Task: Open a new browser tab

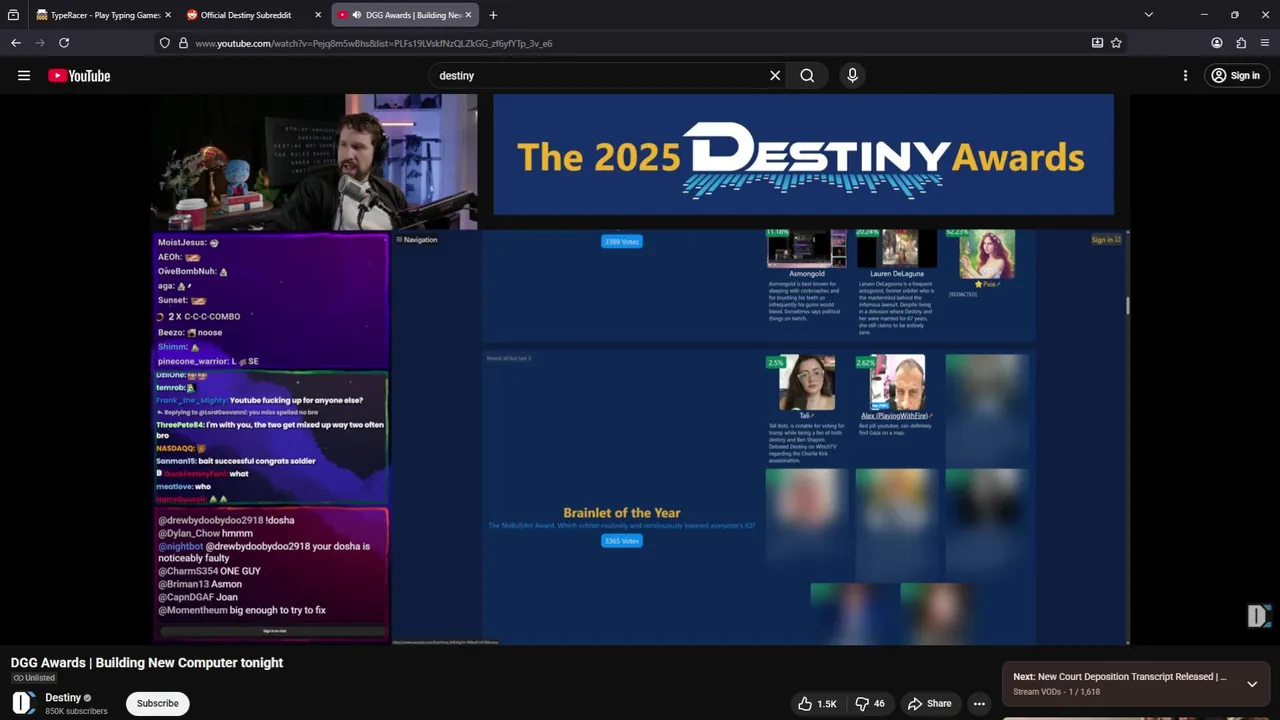Action: click(493, 15)
